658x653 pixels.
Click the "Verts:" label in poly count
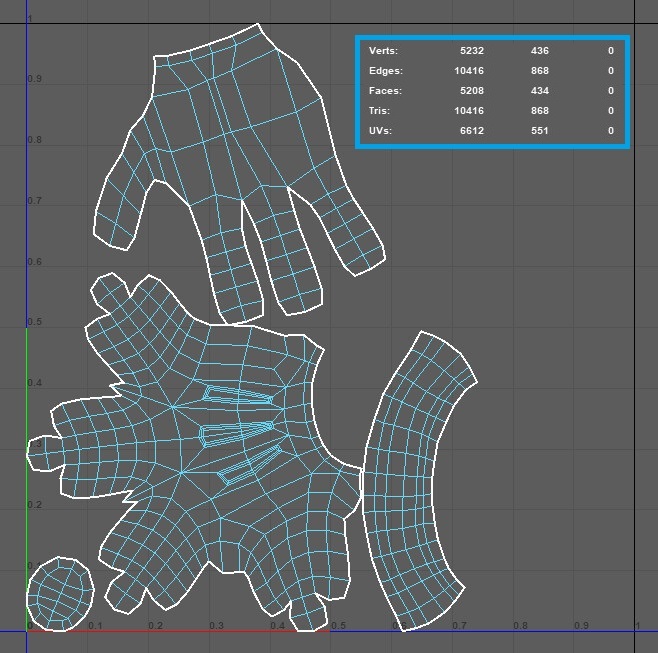[x=383, y=51]
